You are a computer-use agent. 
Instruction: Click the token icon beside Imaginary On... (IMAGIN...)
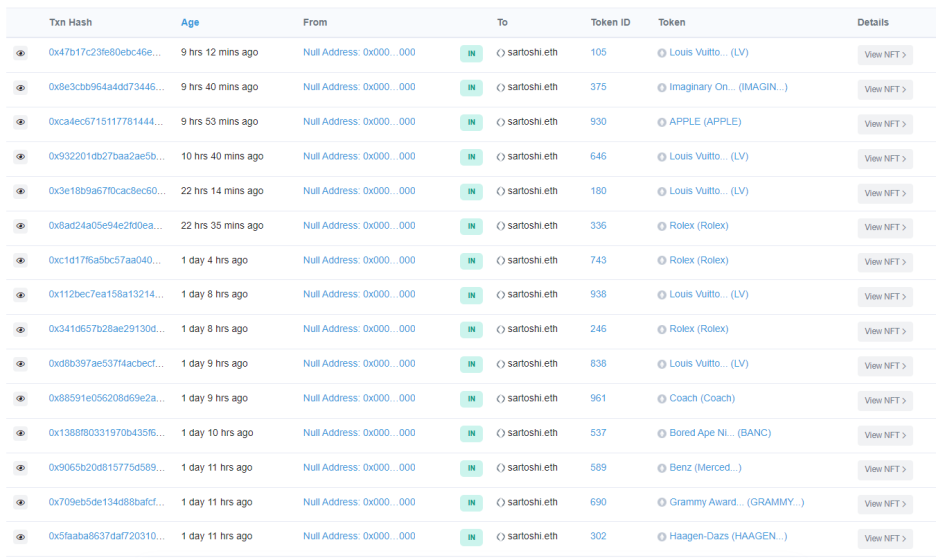(661, 88)
